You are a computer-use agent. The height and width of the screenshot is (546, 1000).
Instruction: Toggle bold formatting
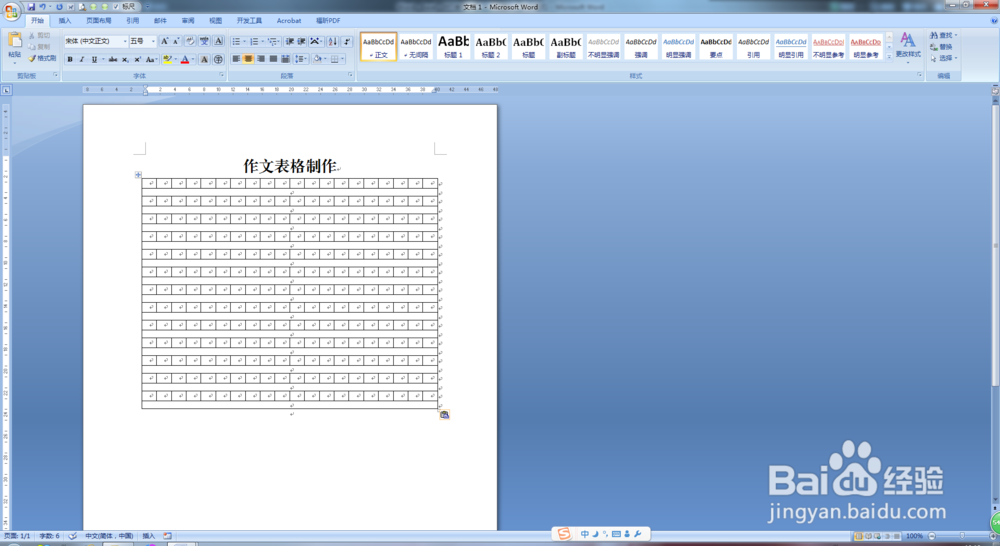tap(70, 59)
